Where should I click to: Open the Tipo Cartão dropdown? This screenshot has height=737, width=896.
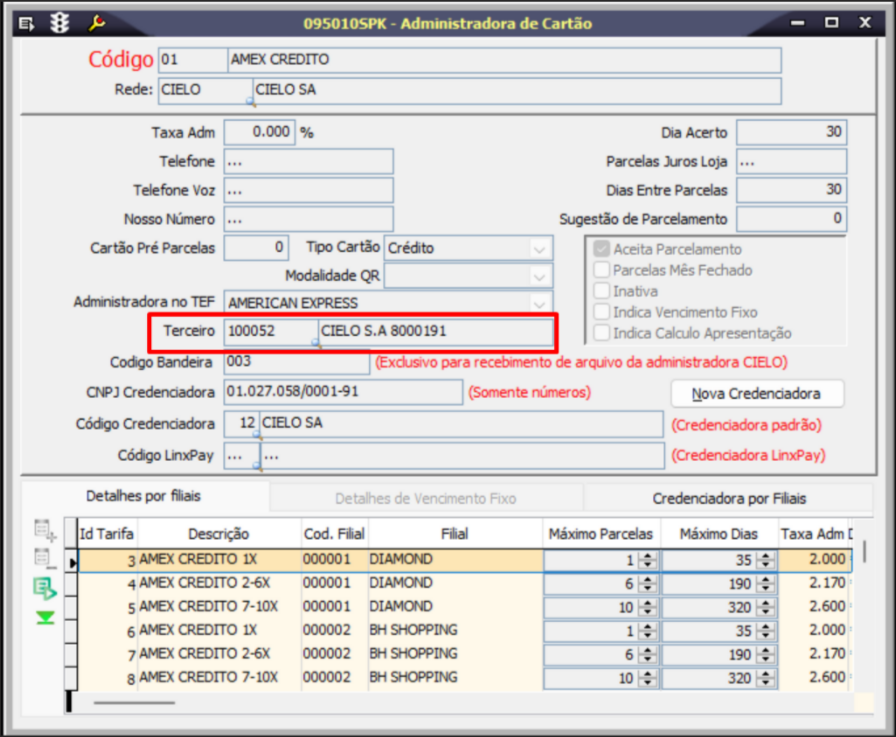point(540,248)
